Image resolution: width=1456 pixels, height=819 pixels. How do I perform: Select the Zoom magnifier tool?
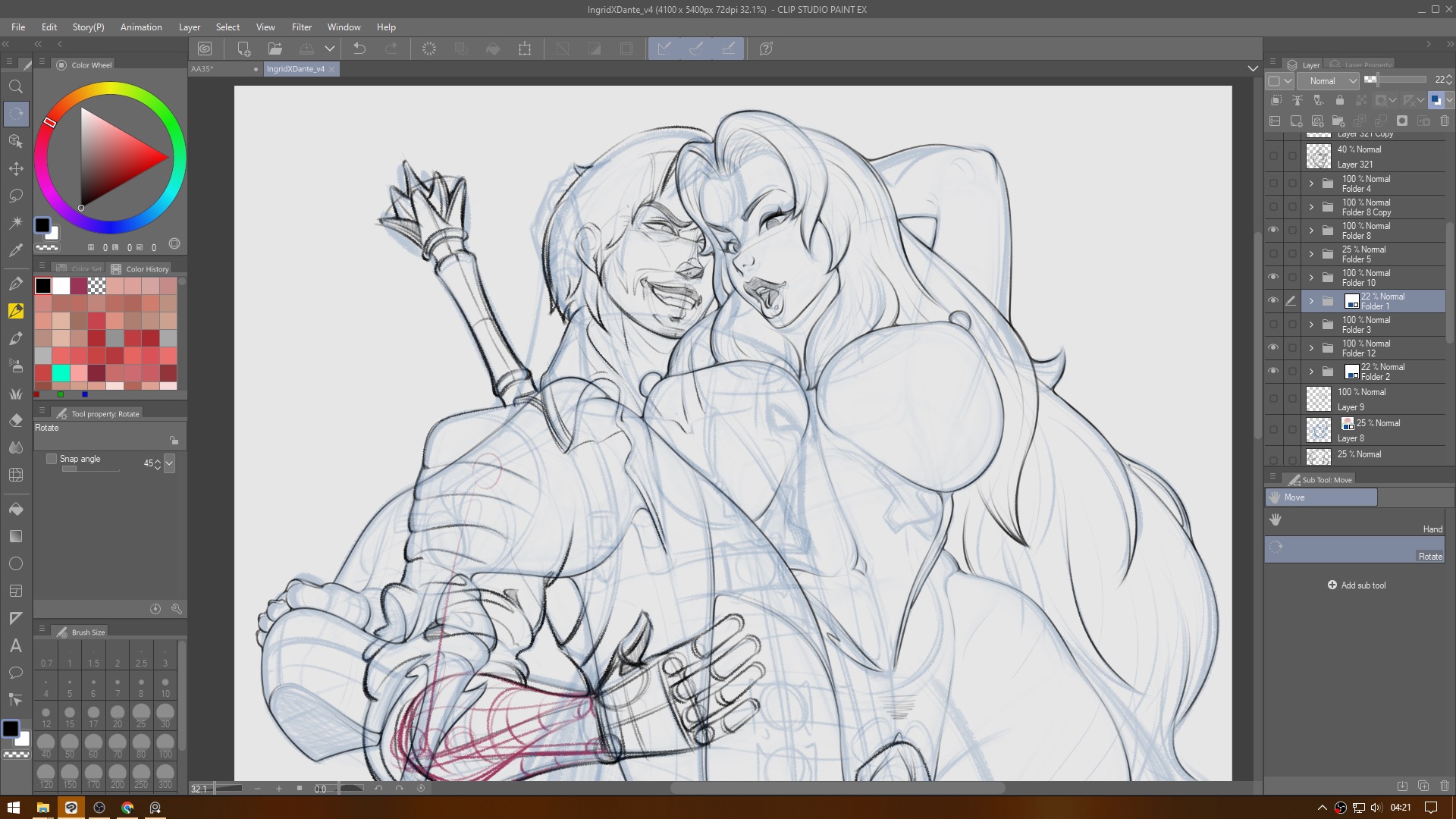pyautogui.click(x=16, y=86)
